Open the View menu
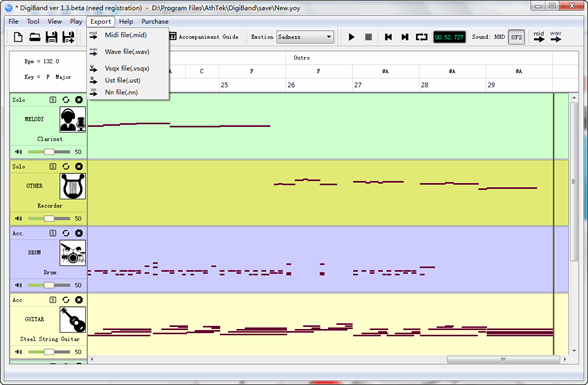This screenshot has width=588, height=385. [x=54, y=21]
